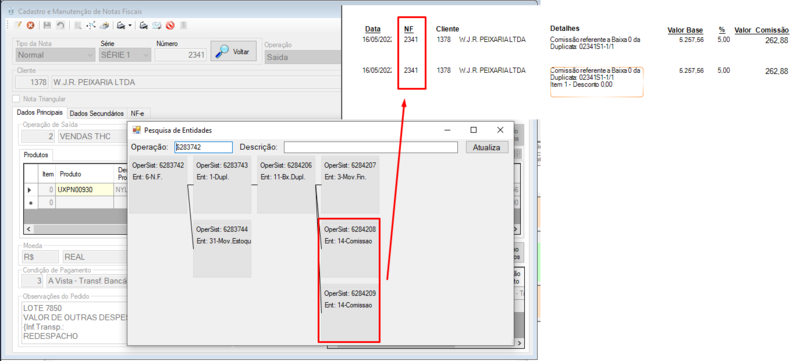Click the NF column header in report
Image resolution: width=800 pixels, height=361 pixels.
click(x=409, y=30)
